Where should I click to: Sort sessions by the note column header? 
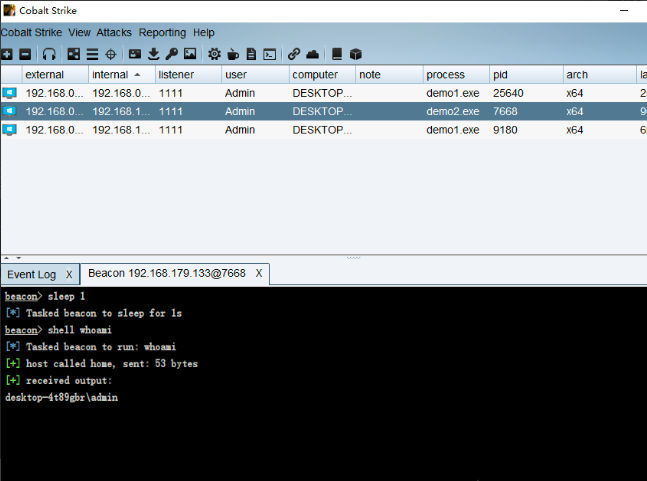(389, 75)
